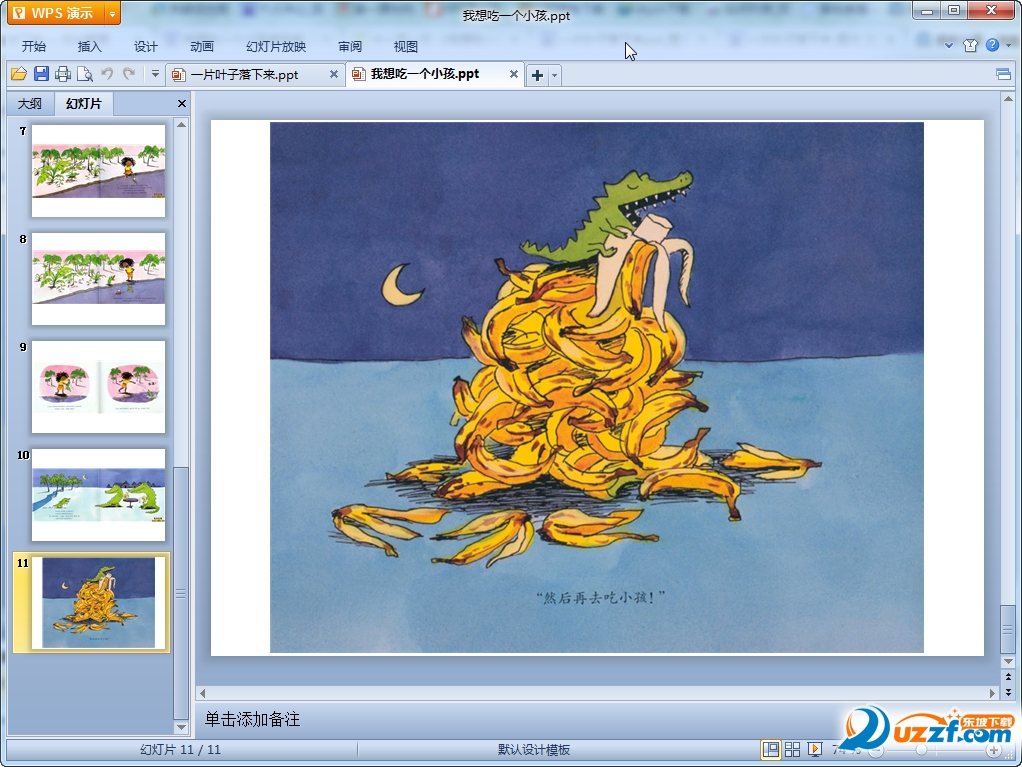Select slide 10 thumbnail with crocodiles
Viewport: 1022px width, 767px height.
coord(98,495)
